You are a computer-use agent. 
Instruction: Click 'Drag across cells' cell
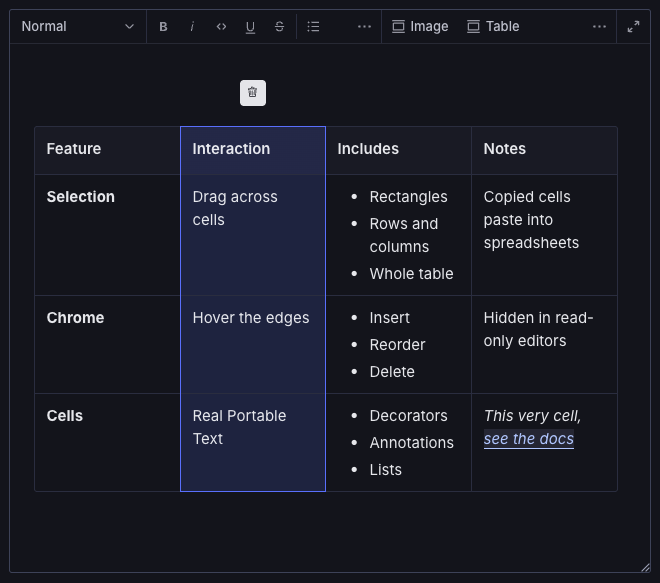253,235
